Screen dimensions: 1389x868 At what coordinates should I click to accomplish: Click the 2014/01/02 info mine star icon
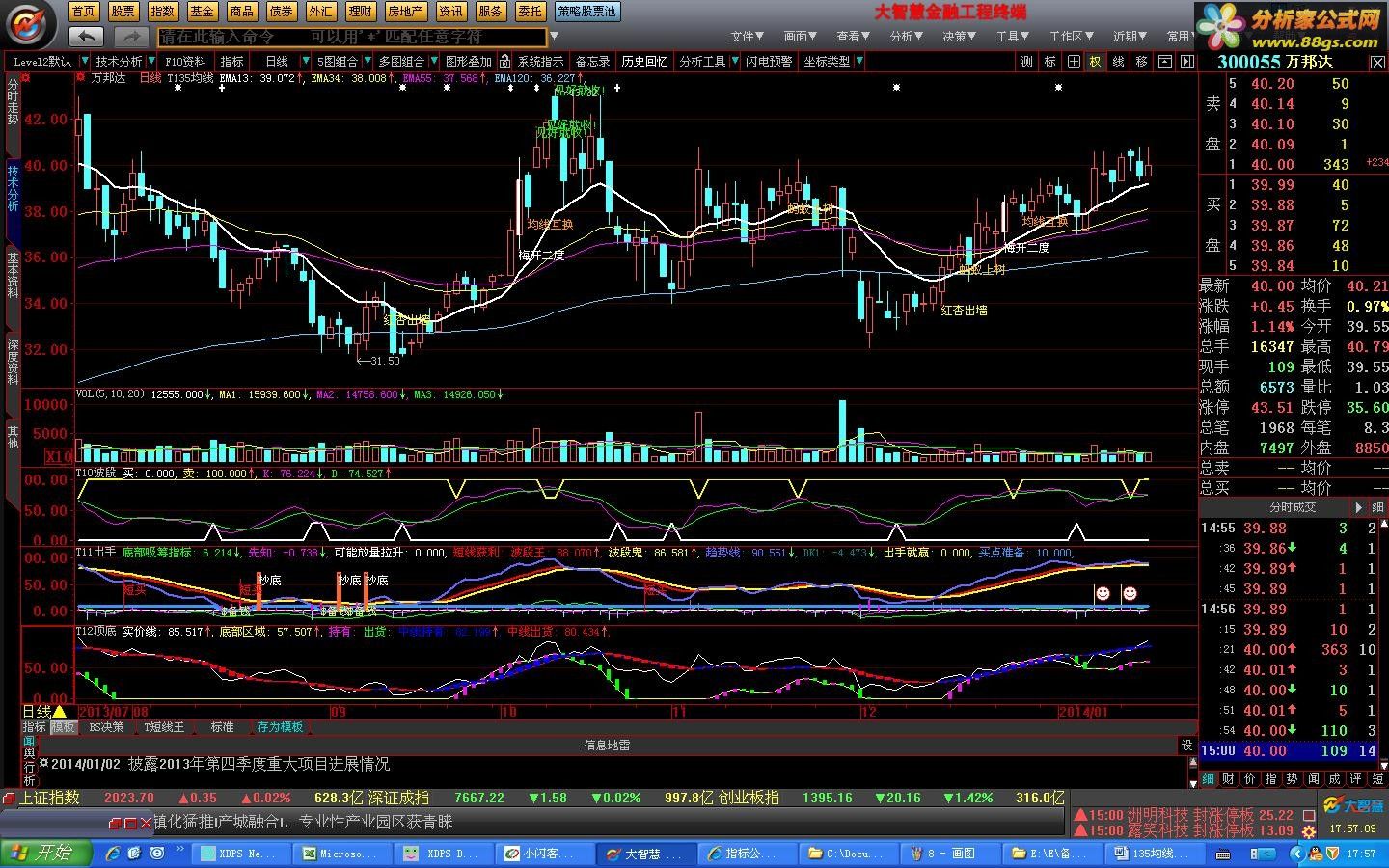[x=43, y=763]
